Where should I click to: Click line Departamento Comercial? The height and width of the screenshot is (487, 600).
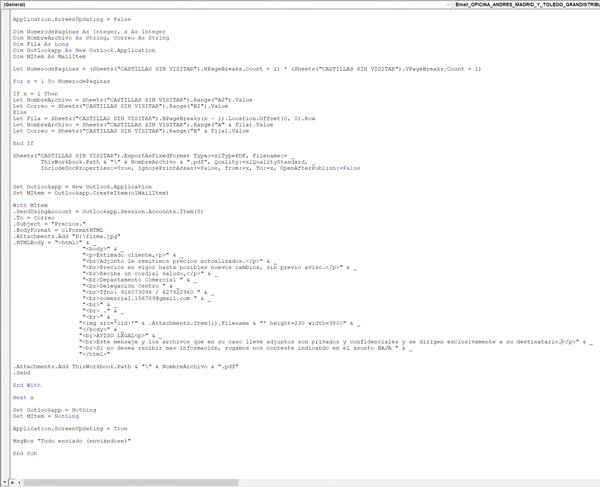tap(139, 280)
